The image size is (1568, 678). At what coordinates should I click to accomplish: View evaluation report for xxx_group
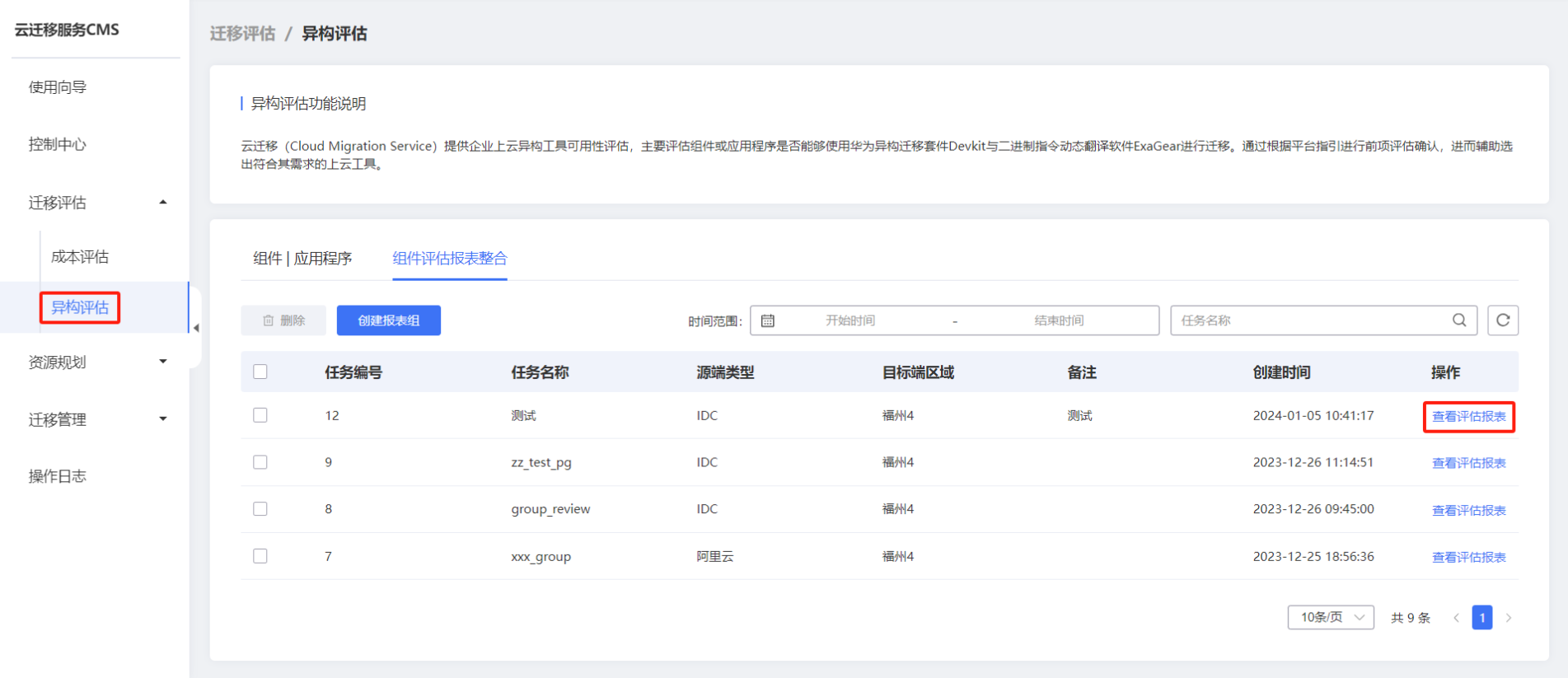point(1469,558)
